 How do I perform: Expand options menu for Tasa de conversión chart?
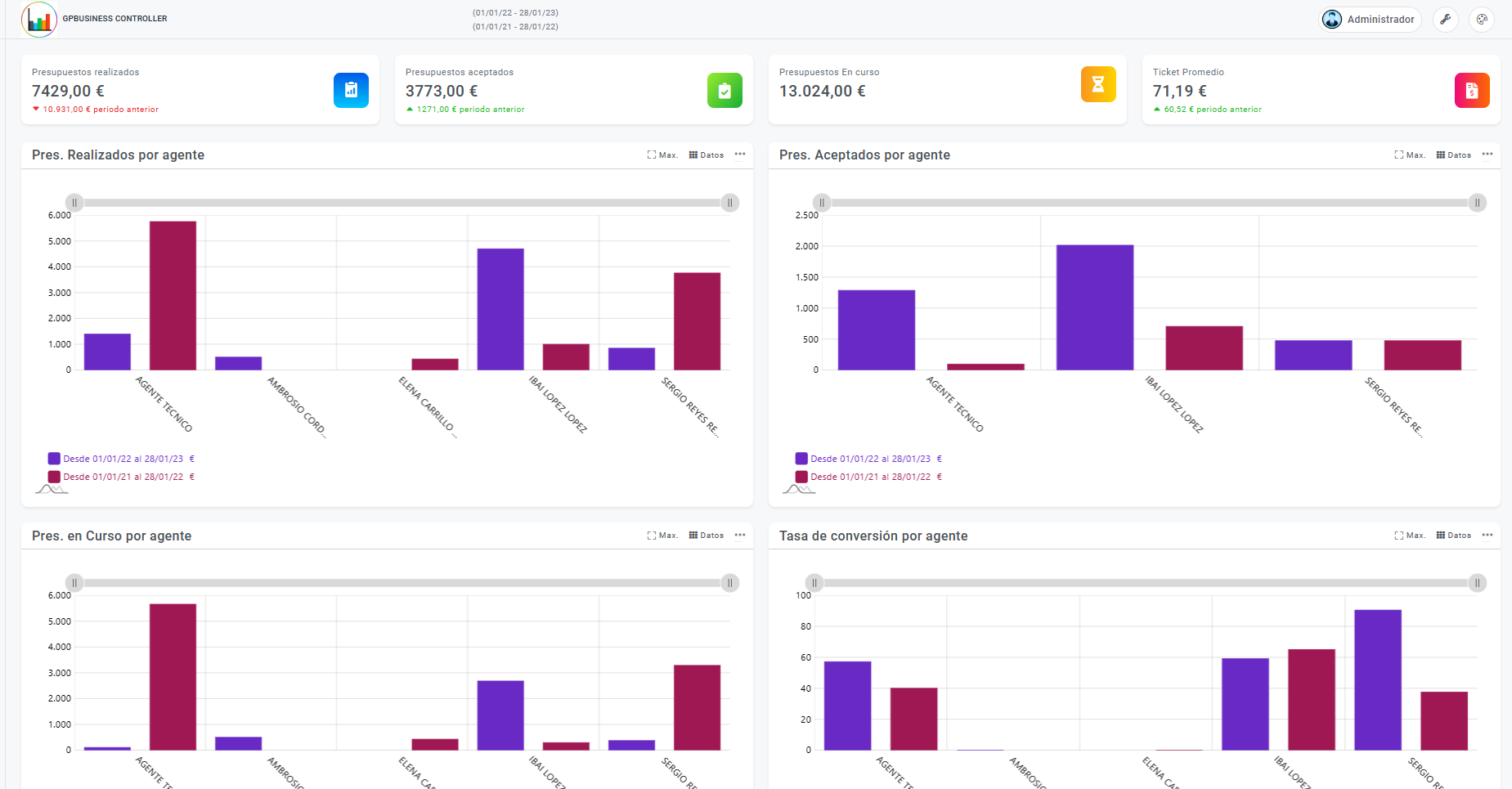[x=1487, y=536]
